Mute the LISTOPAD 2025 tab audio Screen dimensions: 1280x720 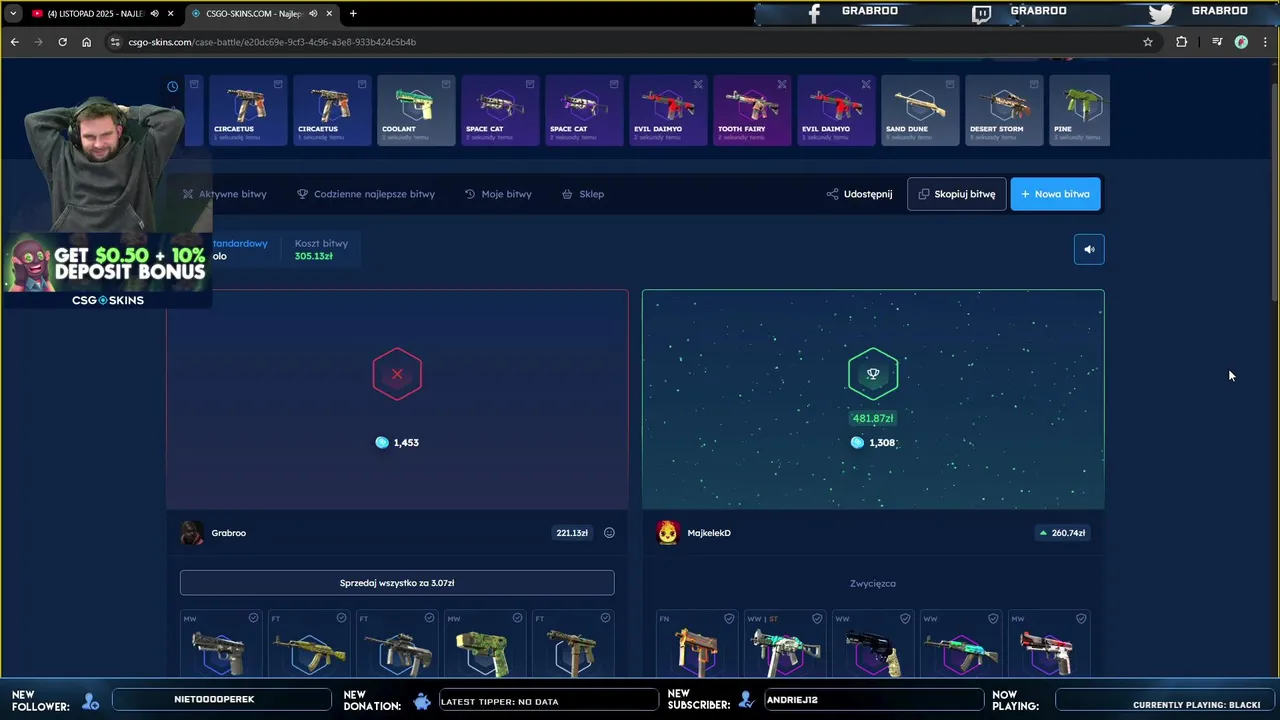click(154, 13)
